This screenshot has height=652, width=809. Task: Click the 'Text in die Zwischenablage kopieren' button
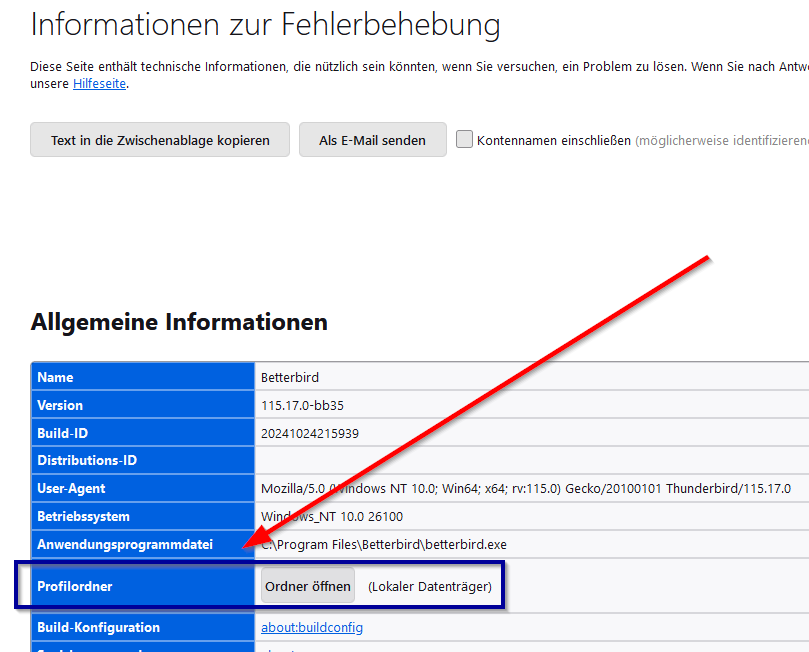tap(160, 140)
